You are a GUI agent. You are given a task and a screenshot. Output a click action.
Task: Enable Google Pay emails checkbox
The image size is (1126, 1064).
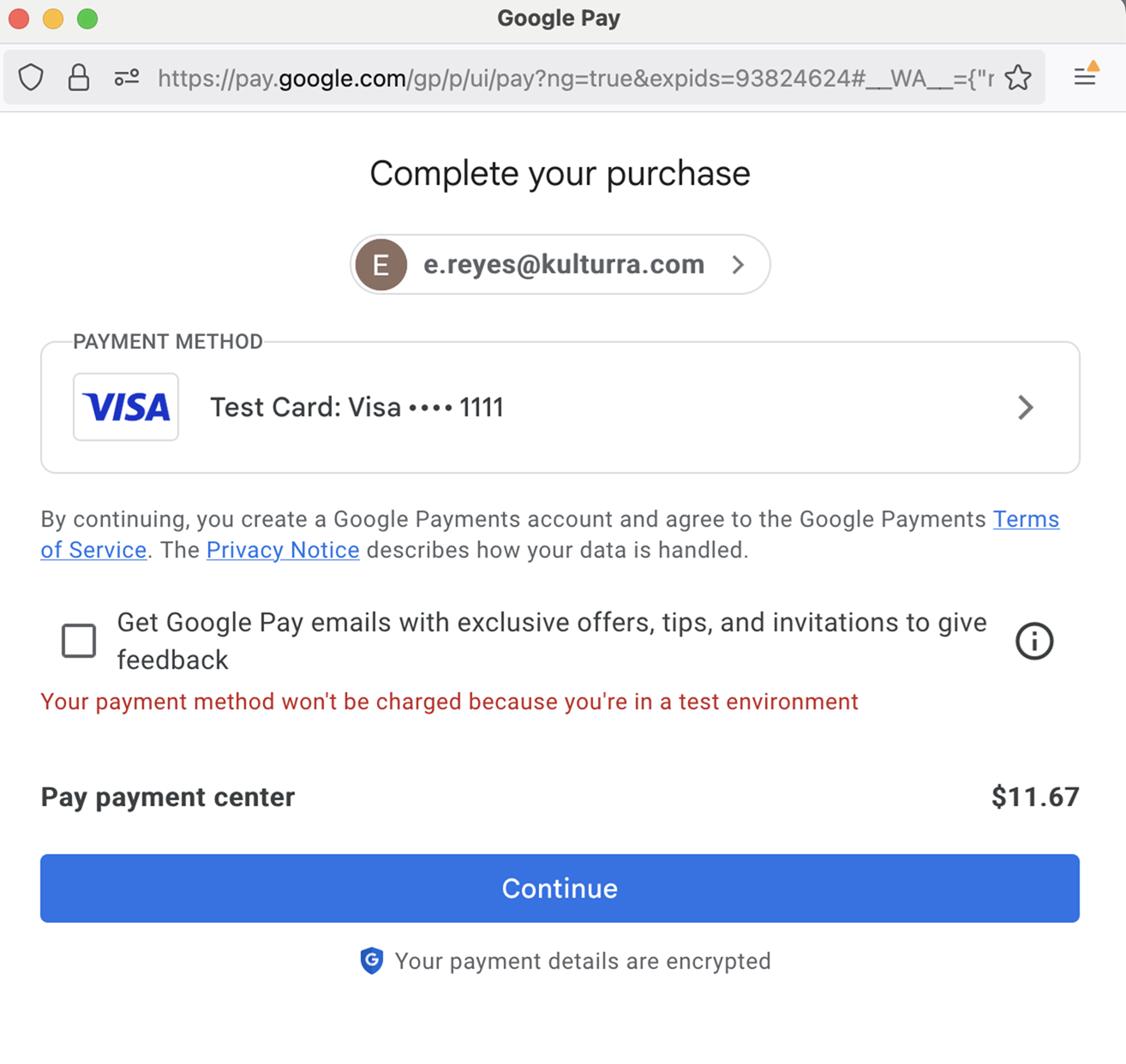tap(79, 641)
